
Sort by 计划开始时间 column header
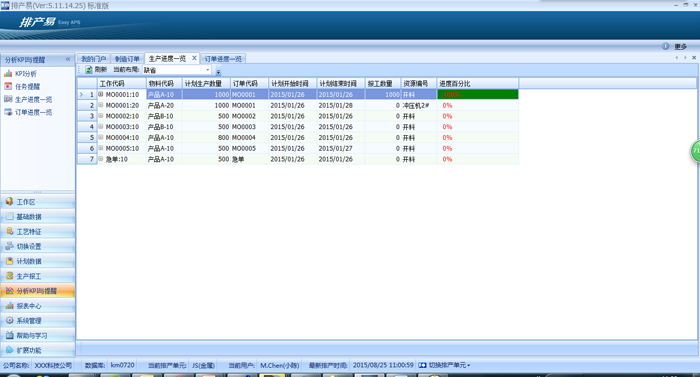pyautogui.click(x=293, y=84)
